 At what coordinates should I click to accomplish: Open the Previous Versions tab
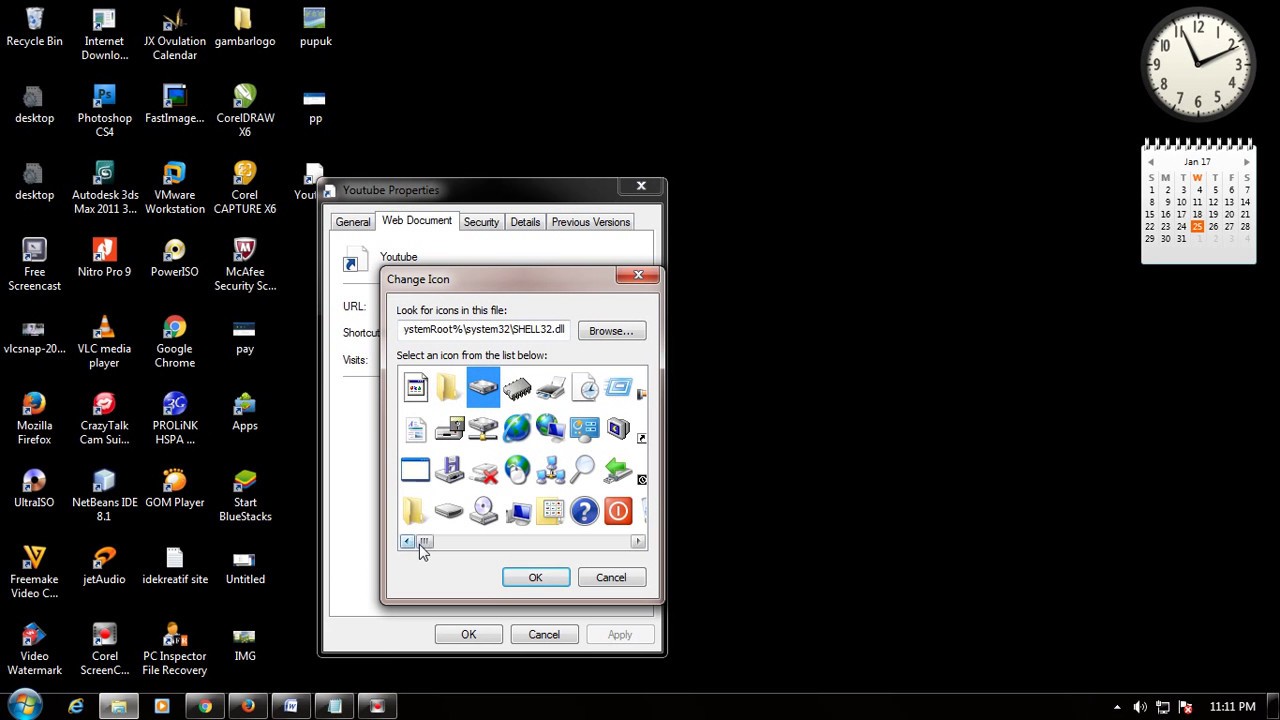pyautogui.click(x=590, y=221)
